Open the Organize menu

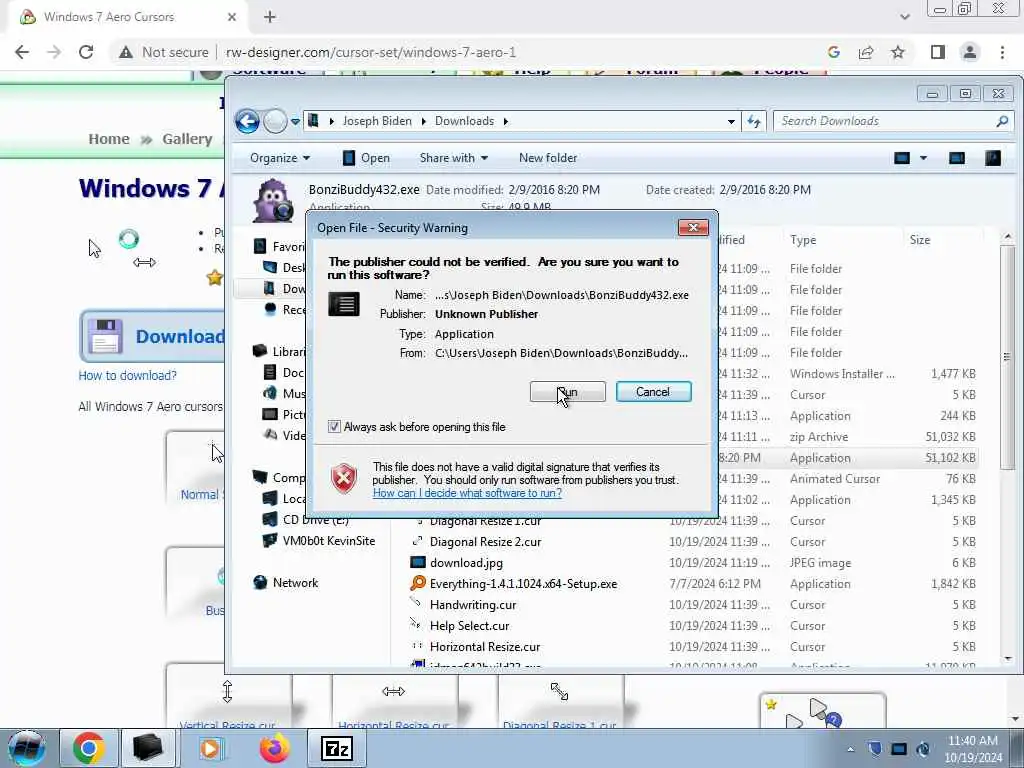[280, 158]
